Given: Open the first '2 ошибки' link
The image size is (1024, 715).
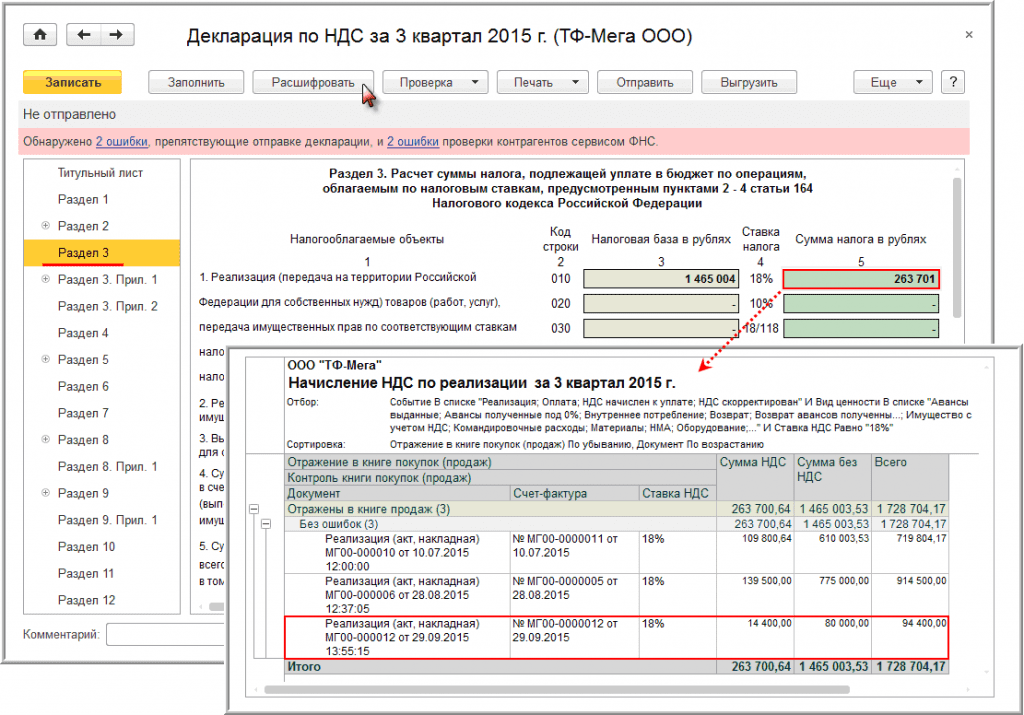Looking at the screenshot, I should [122, 142].
